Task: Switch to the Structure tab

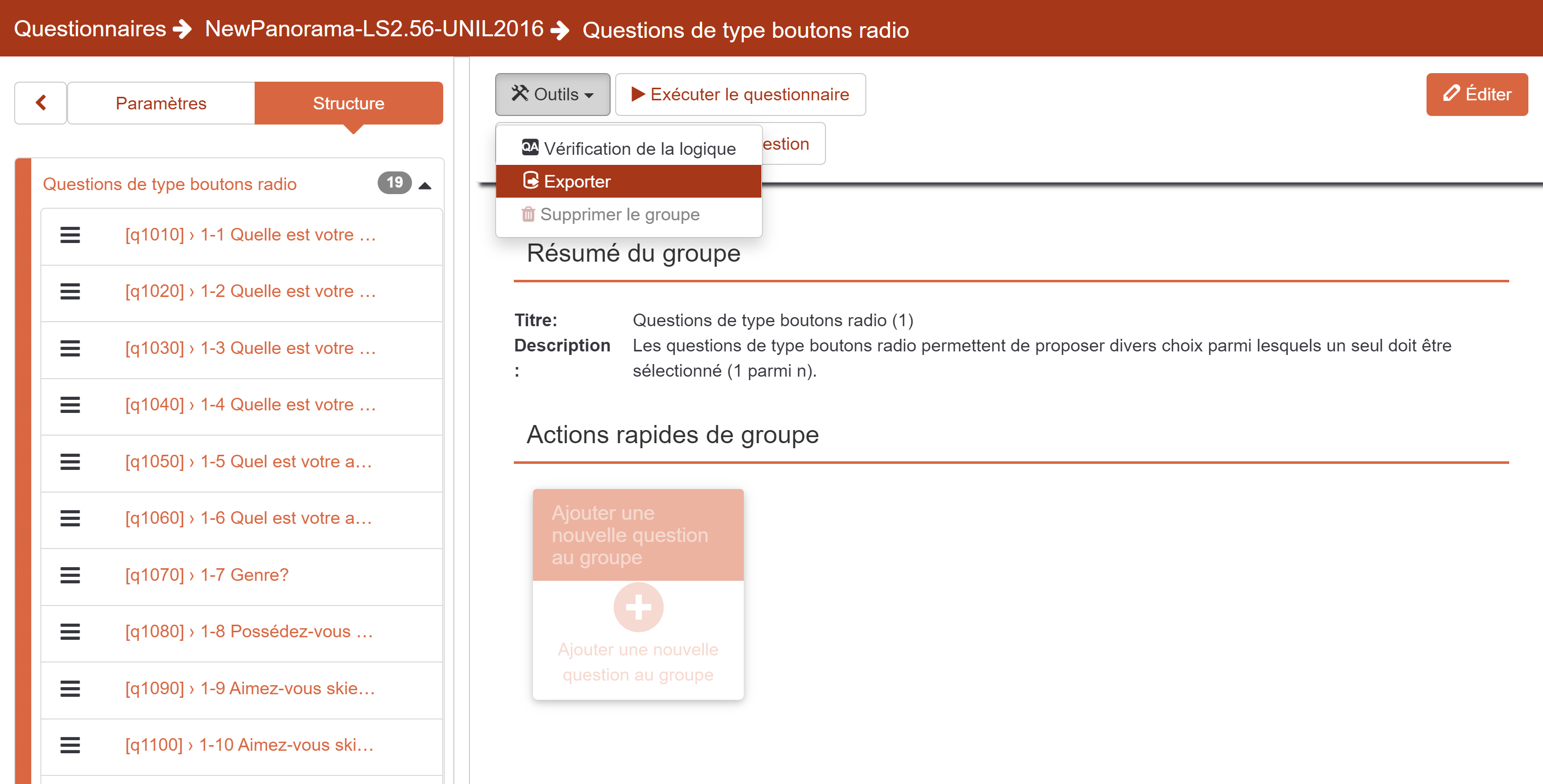Action: click(x=348, y=103)
